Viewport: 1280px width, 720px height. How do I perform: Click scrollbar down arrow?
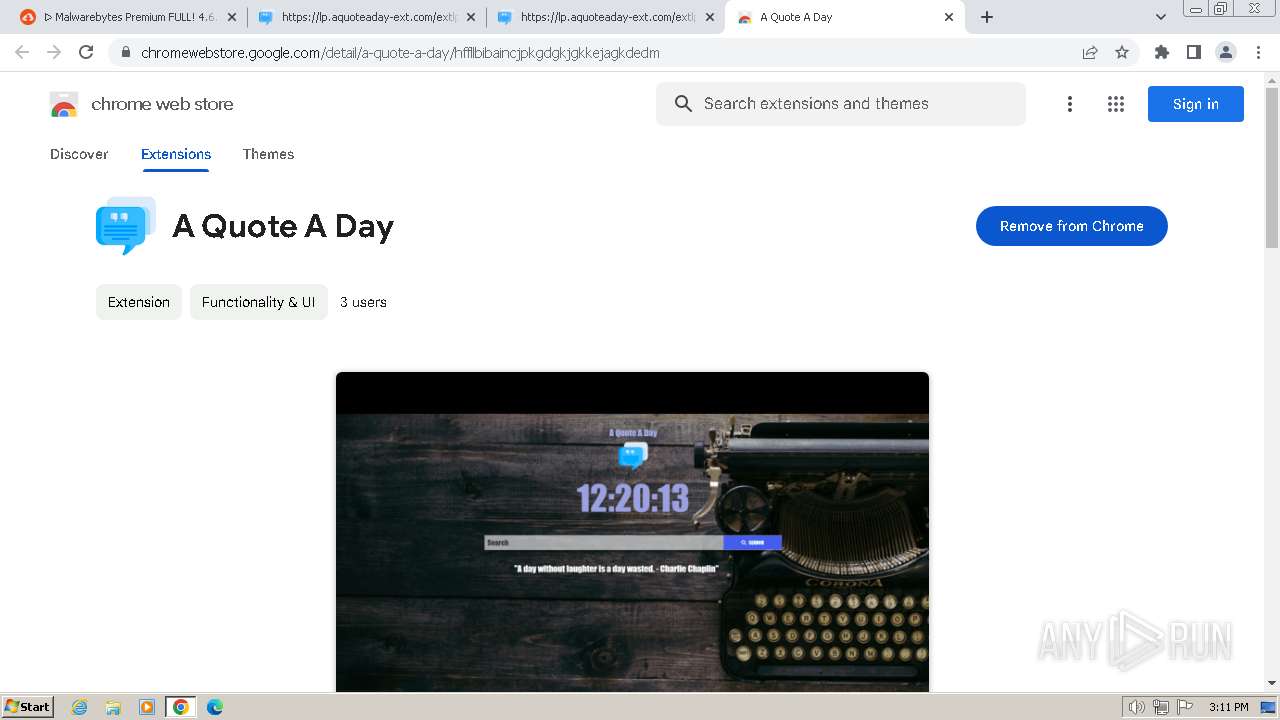pos(1272,683)
